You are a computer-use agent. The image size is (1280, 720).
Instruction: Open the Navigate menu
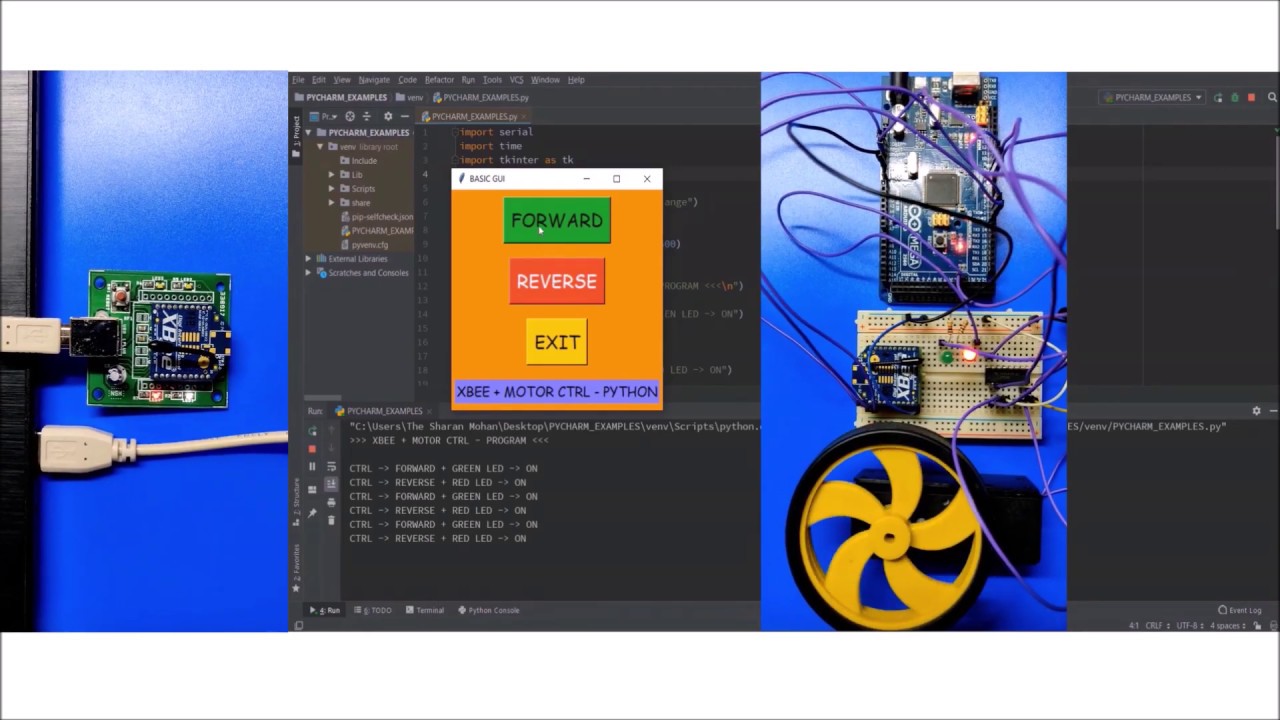click(374, 80)
